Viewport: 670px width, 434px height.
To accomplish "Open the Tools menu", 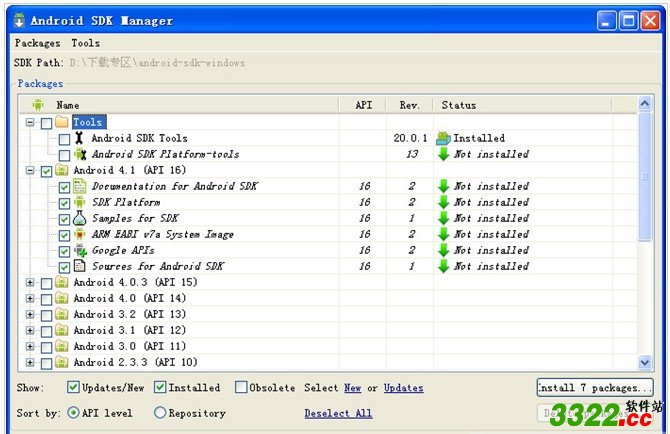I will click(x=85, y=43).
